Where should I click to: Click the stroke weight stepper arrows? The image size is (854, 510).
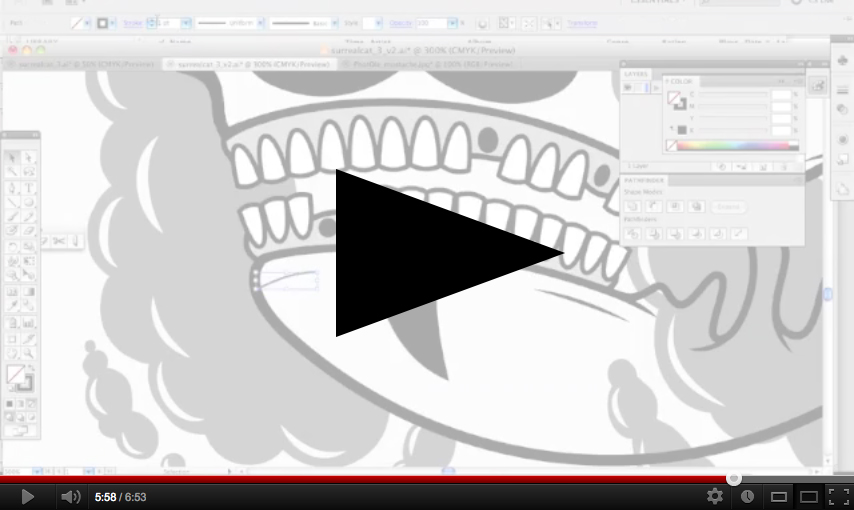point(151,23)
